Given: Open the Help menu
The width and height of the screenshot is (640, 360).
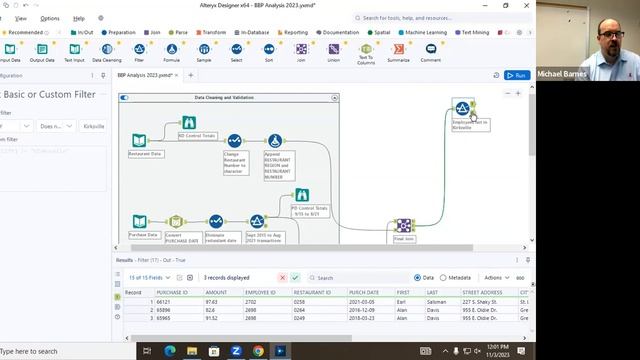Looking at the screenshot, I should pos(79,18).
